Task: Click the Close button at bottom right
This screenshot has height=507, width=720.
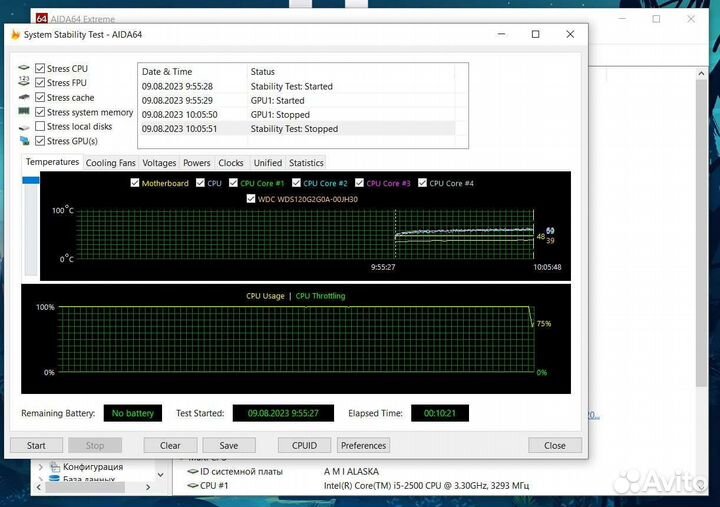Action: tap(555, 445)
